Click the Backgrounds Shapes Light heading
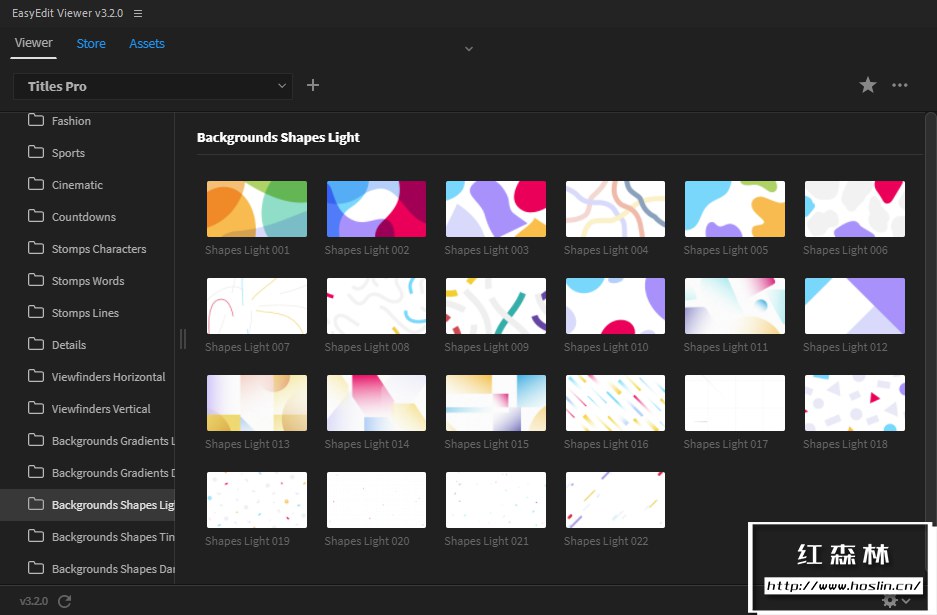Screen dimensions: 937x615 278,137
